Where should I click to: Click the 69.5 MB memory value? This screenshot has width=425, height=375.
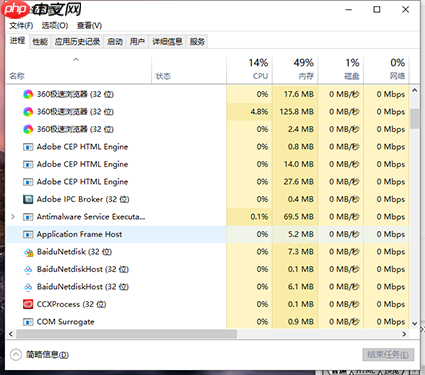pos(299,217)
